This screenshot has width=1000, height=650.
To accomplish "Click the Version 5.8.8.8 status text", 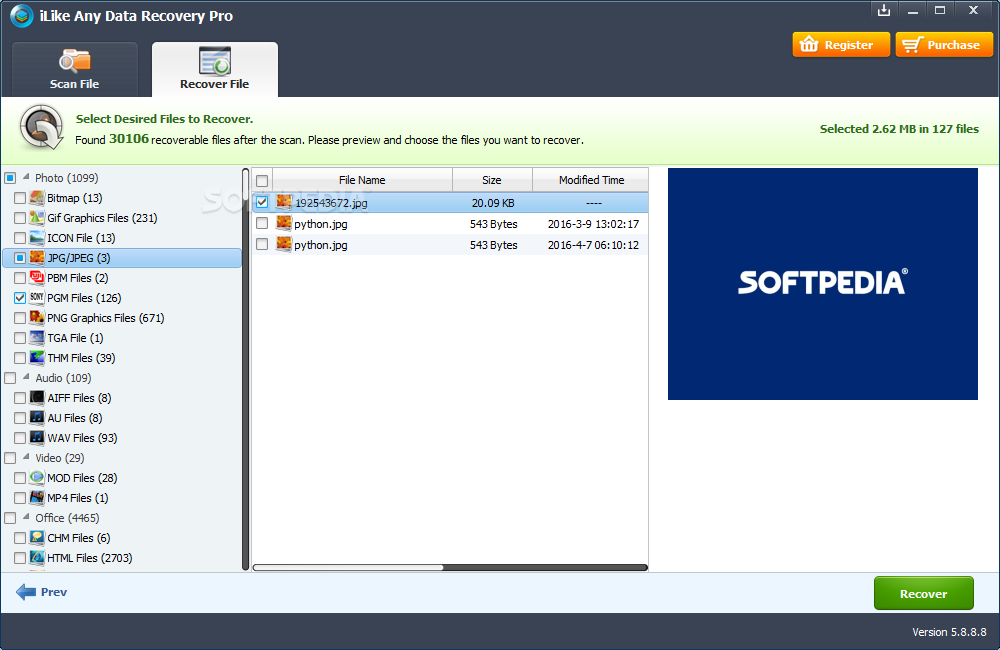I will pyautogui.click(x=949, y=632).
